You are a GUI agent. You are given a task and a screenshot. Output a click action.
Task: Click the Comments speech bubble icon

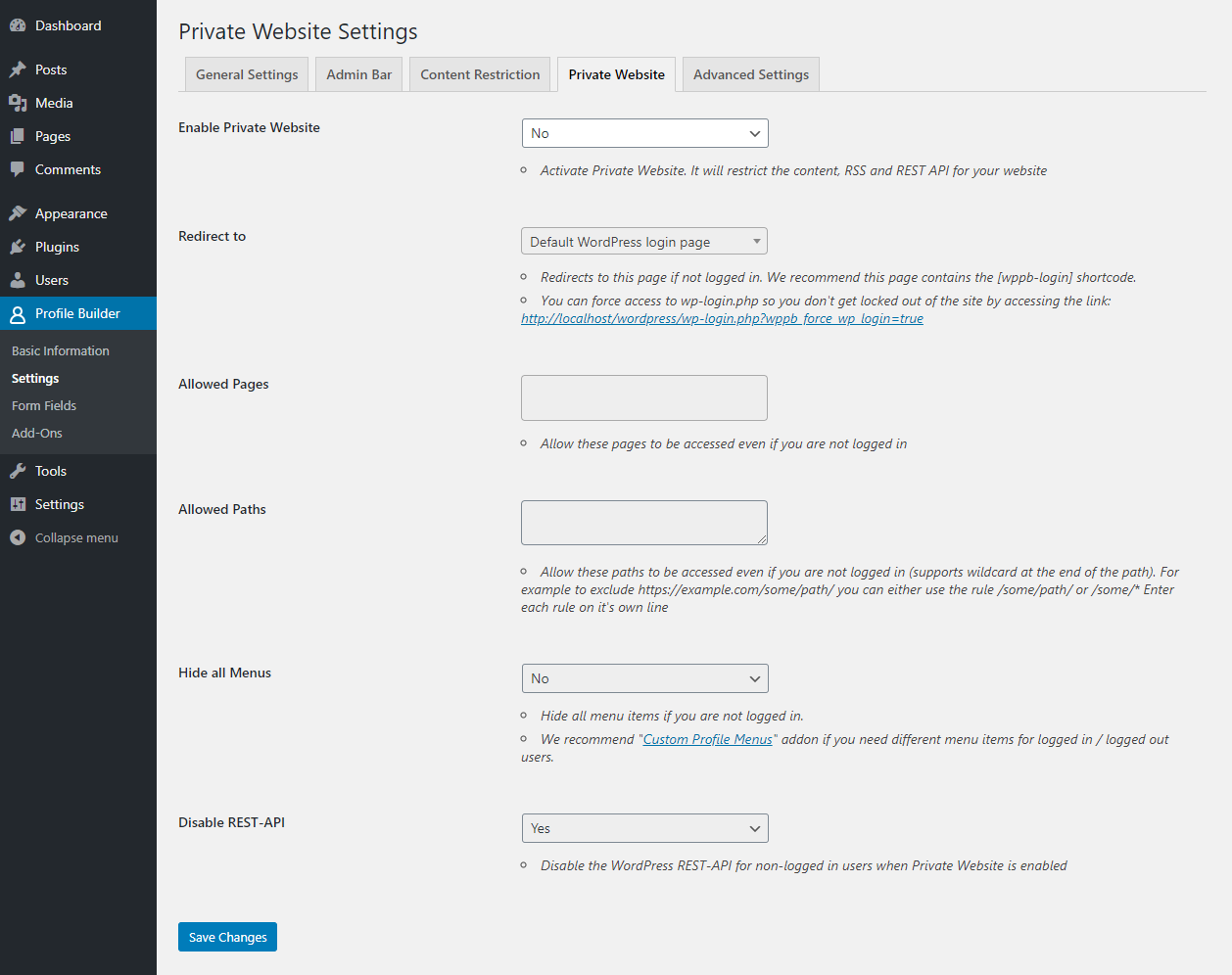point(18,169)
